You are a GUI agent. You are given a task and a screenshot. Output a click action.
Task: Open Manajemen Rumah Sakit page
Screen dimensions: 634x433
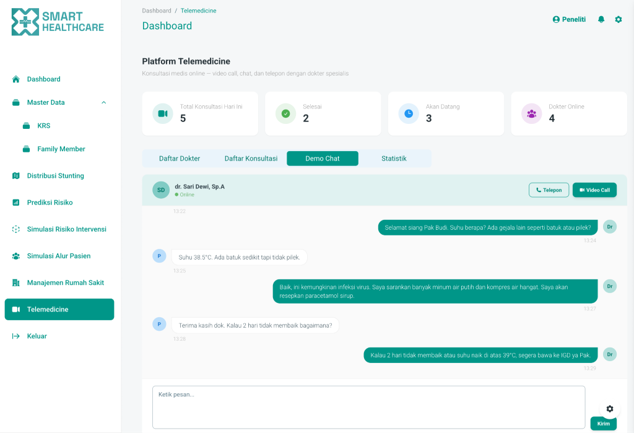tap(66, 283)
